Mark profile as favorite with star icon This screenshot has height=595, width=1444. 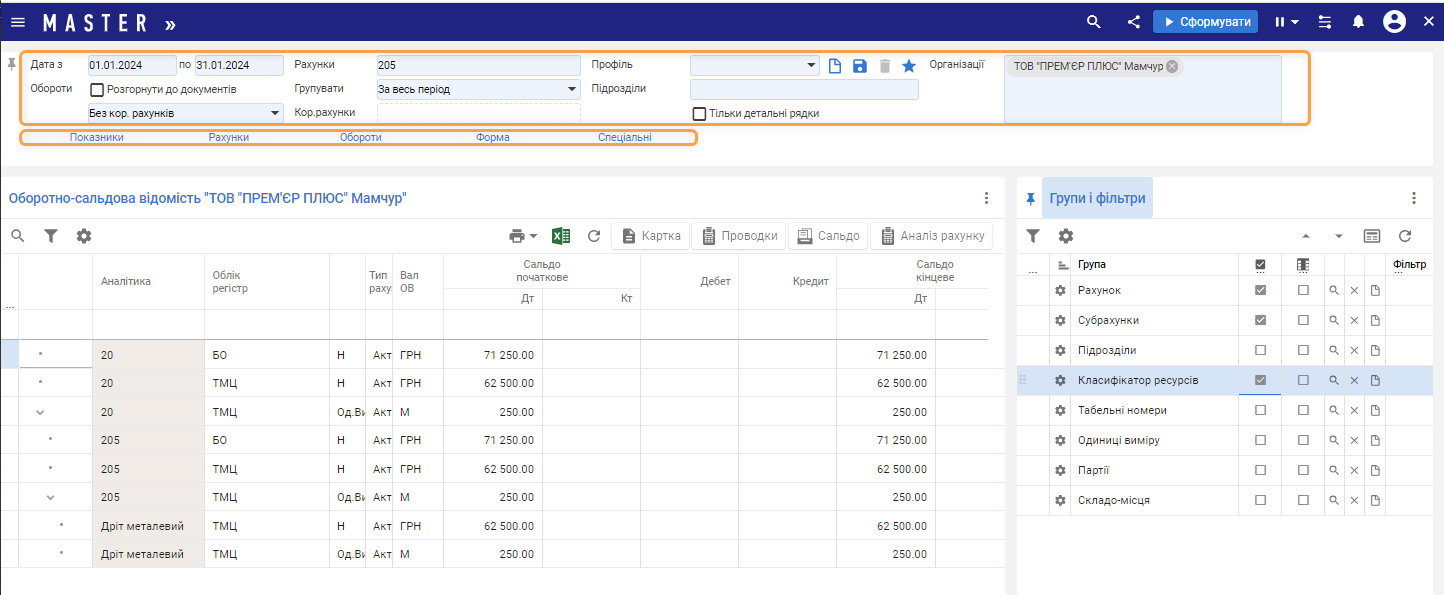pyautogui.click(x=909, y=66)
